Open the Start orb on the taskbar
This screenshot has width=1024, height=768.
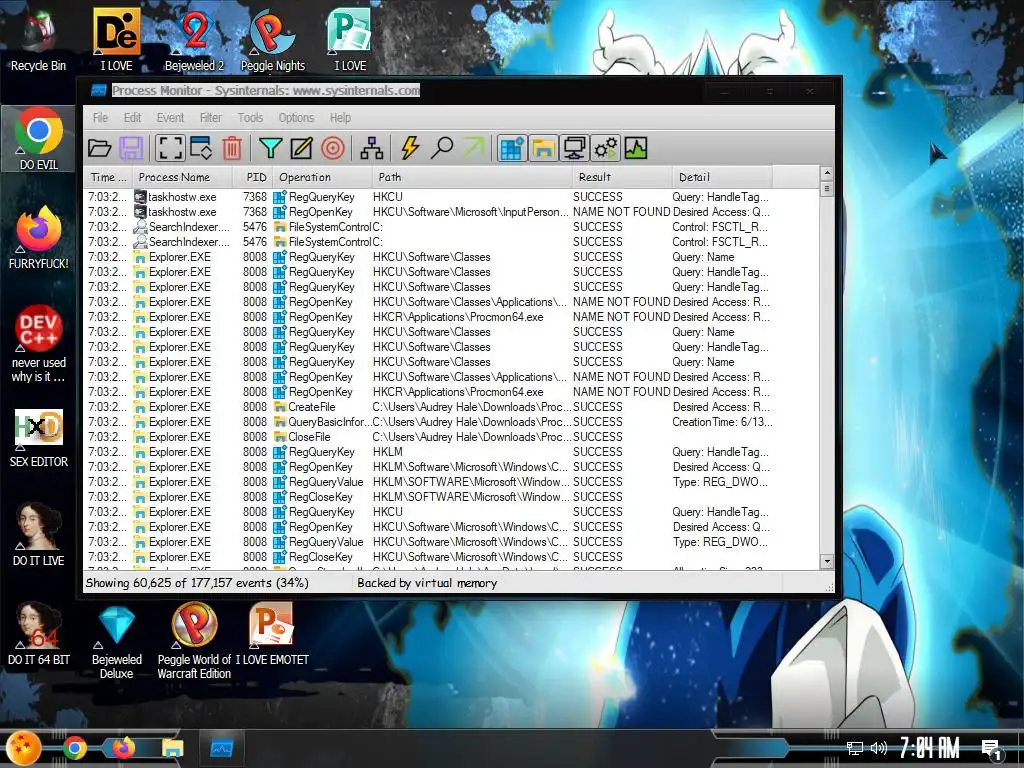coord(24,748)
